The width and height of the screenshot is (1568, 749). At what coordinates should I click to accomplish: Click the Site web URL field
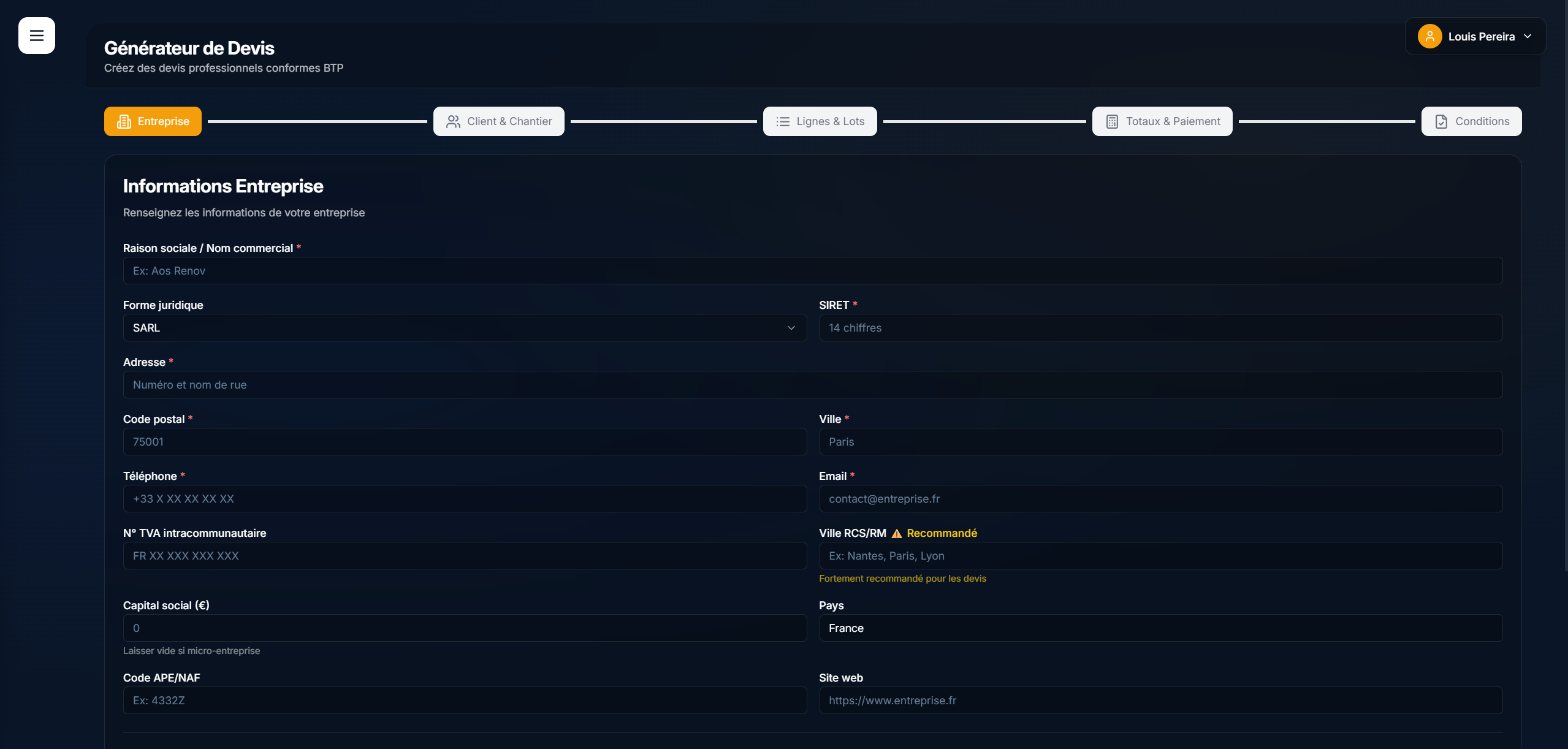point(1160,701)
